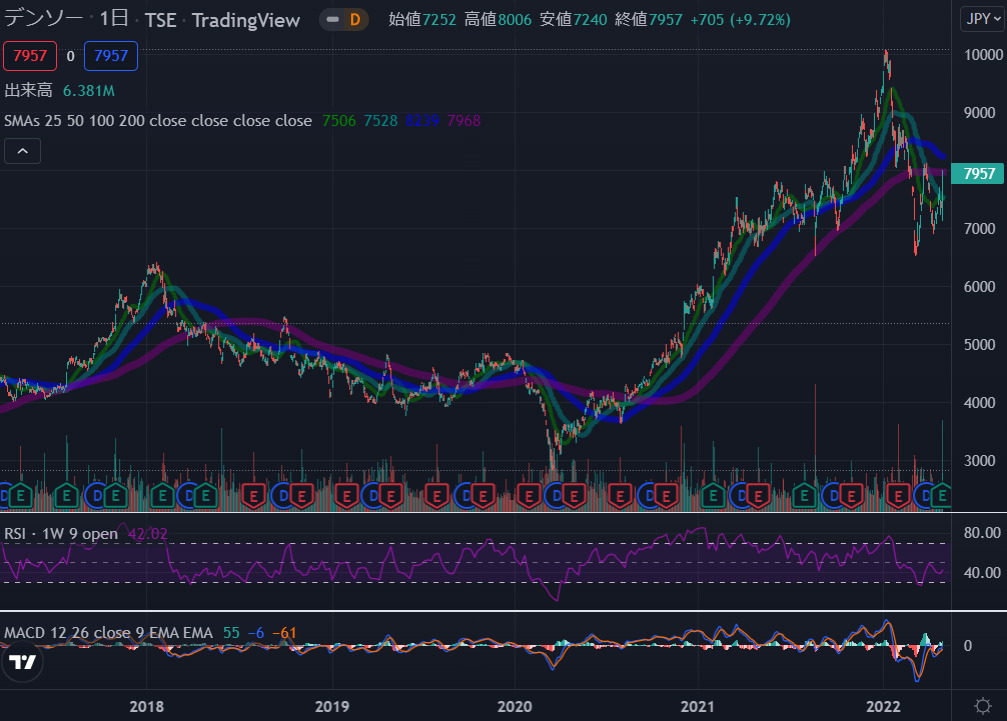1007x721 pixels.
Task: Click the blue 7957 buy price button
Action: point(111,56)
